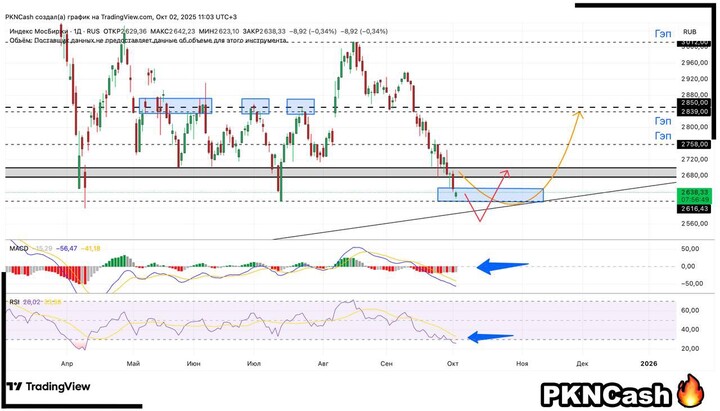Select the leftmost blue rectangle near Май
The height and width of the screenshot is (411, 720).
175,105
